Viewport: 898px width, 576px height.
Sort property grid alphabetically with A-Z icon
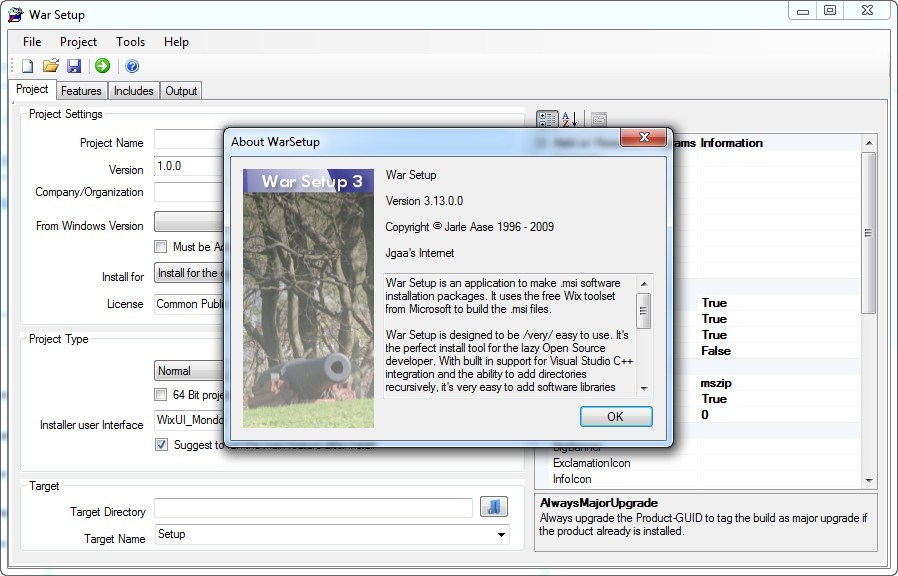[x=568, y=119]
